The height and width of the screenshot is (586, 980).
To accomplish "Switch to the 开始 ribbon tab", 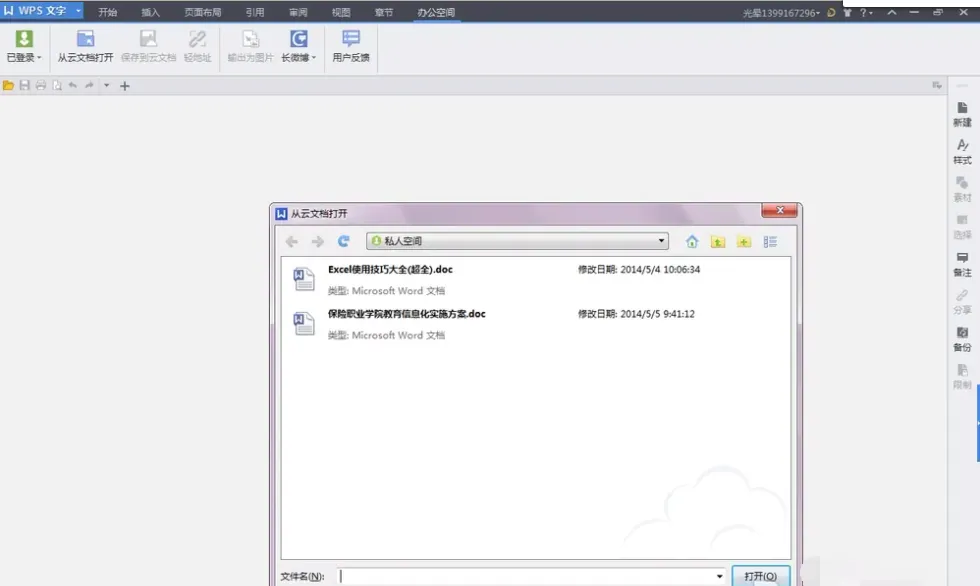I will click(x=108, y=12).
